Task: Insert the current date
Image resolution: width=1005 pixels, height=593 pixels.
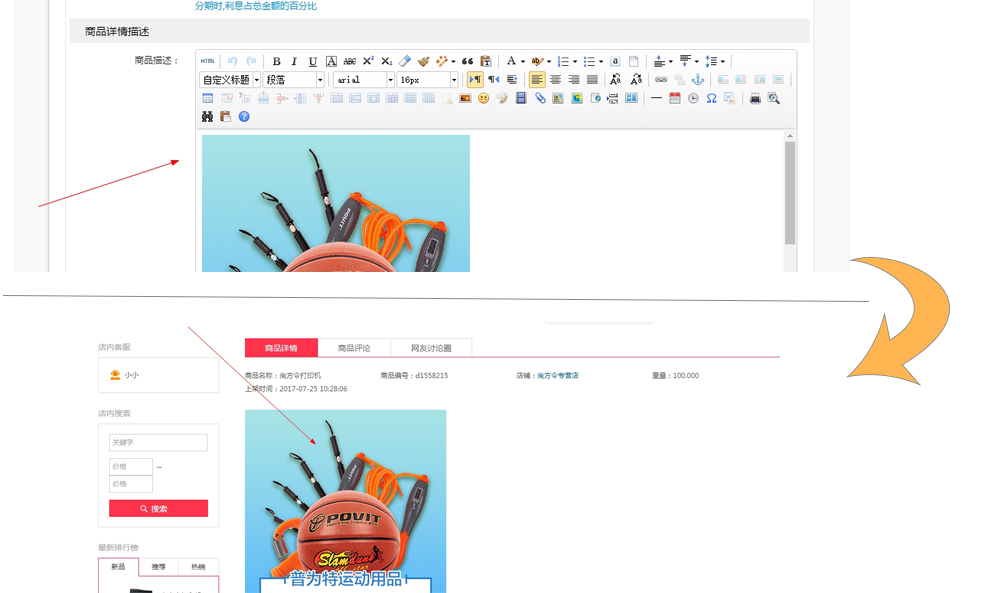Action: [x=675, y=98]
